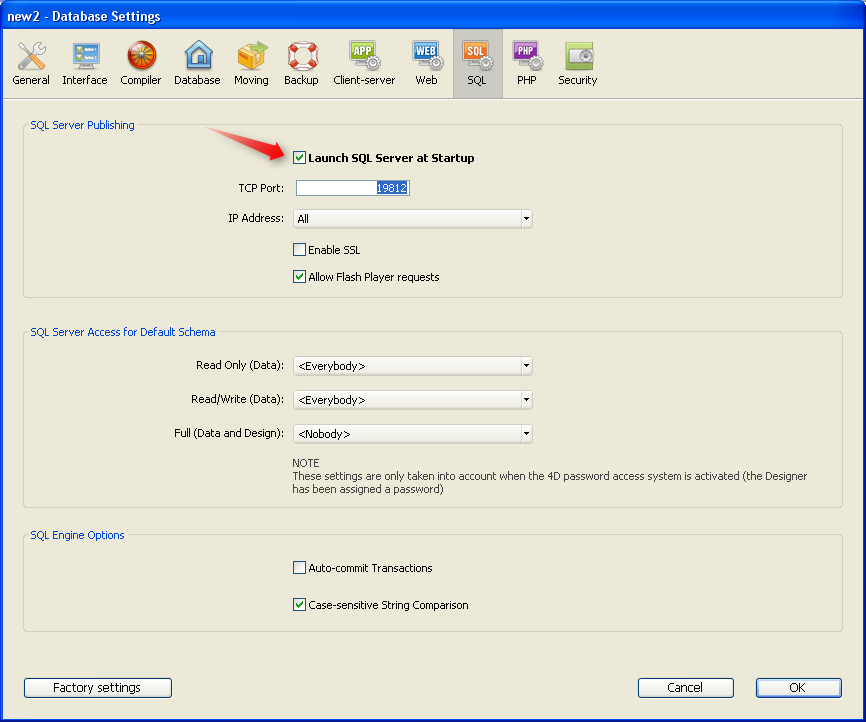The height and width of the screenshot is (722, 866).
Task: Click inside the TCP Port field
Action: coord(352,188)
